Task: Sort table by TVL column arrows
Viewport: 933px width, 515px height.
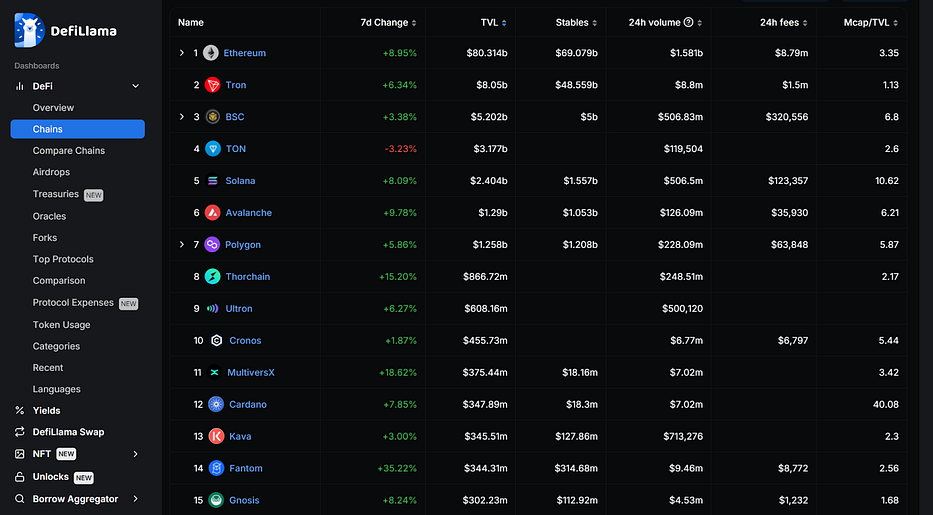Action: (504, 23)
